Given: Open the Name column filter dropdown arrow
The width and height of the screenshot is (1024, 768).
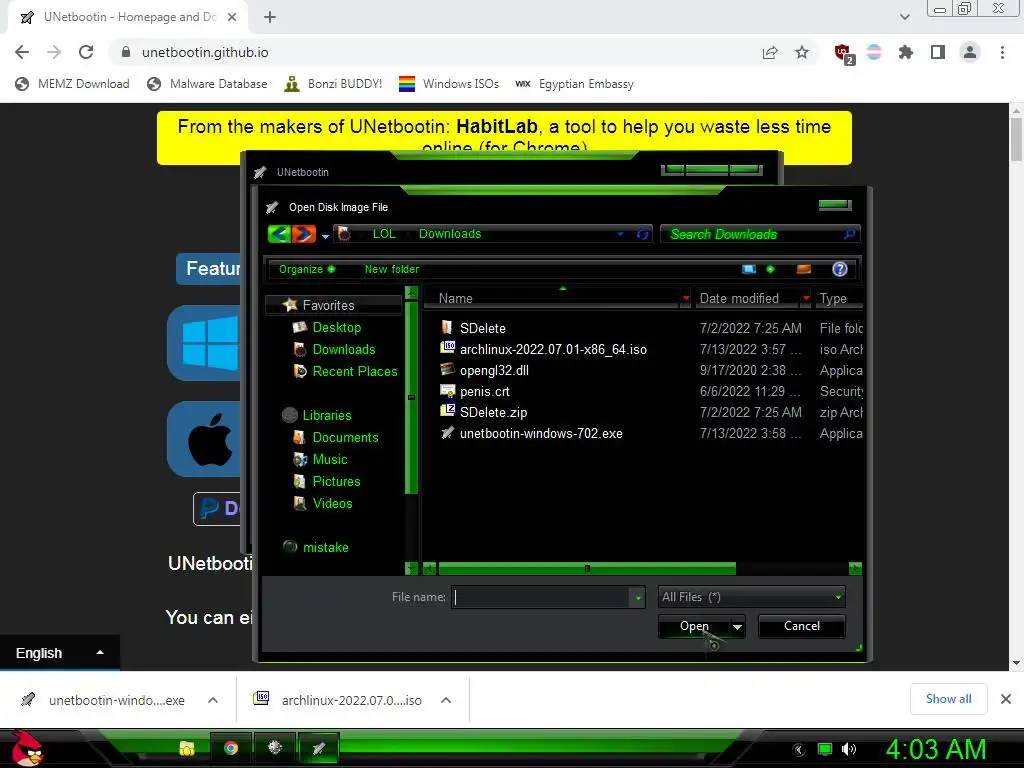Looking at the screenshot, I should click(x=685, y=298).
